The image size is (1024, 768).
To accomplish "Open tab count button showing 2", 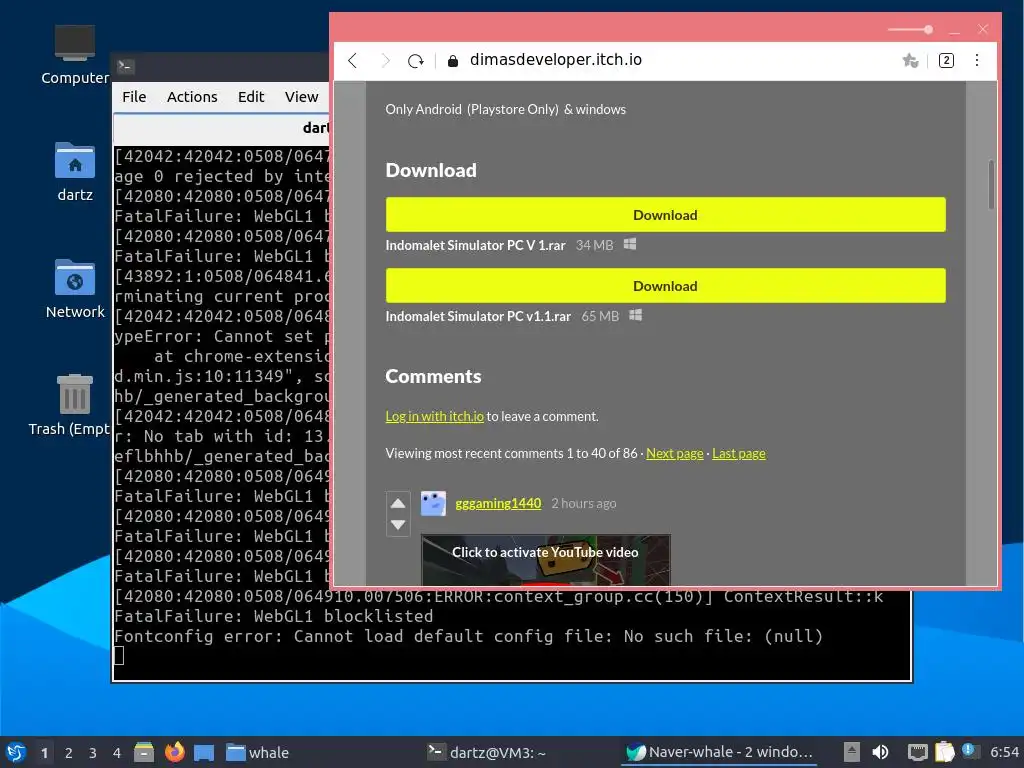I will click(x=946, y=61).
